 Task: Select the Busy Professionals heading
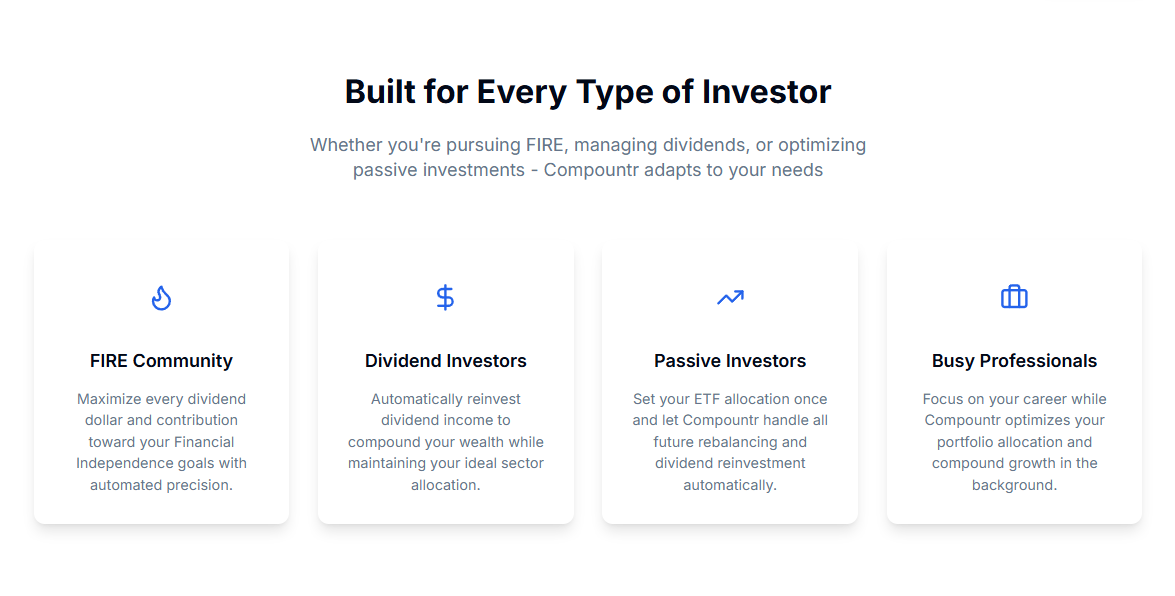[1014, 361]
